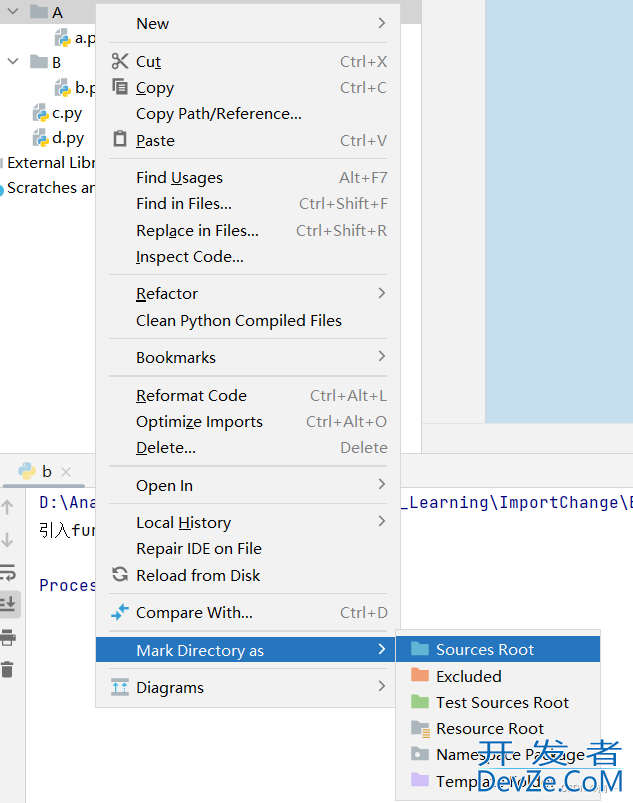Expand the Diagrams submenu arrow

382,686
